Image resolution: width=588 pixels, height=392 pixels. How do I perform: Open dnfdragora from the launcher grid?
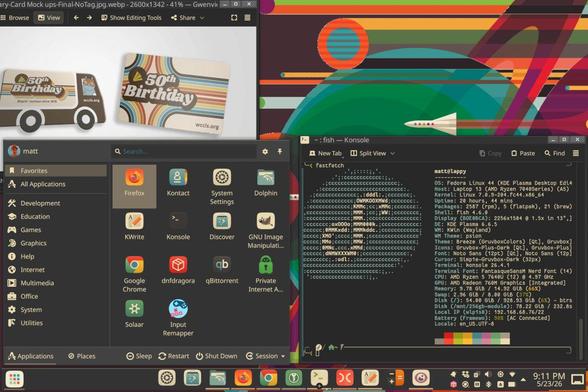pyautogui.click(x=178, y=270)
